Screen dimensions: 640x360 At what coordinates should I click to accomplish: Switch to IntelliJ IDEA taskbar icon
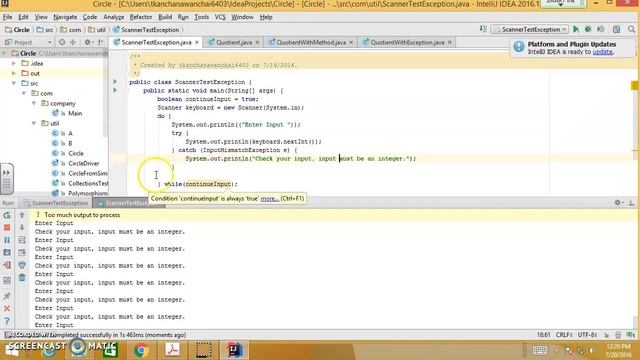pos(234,350)
